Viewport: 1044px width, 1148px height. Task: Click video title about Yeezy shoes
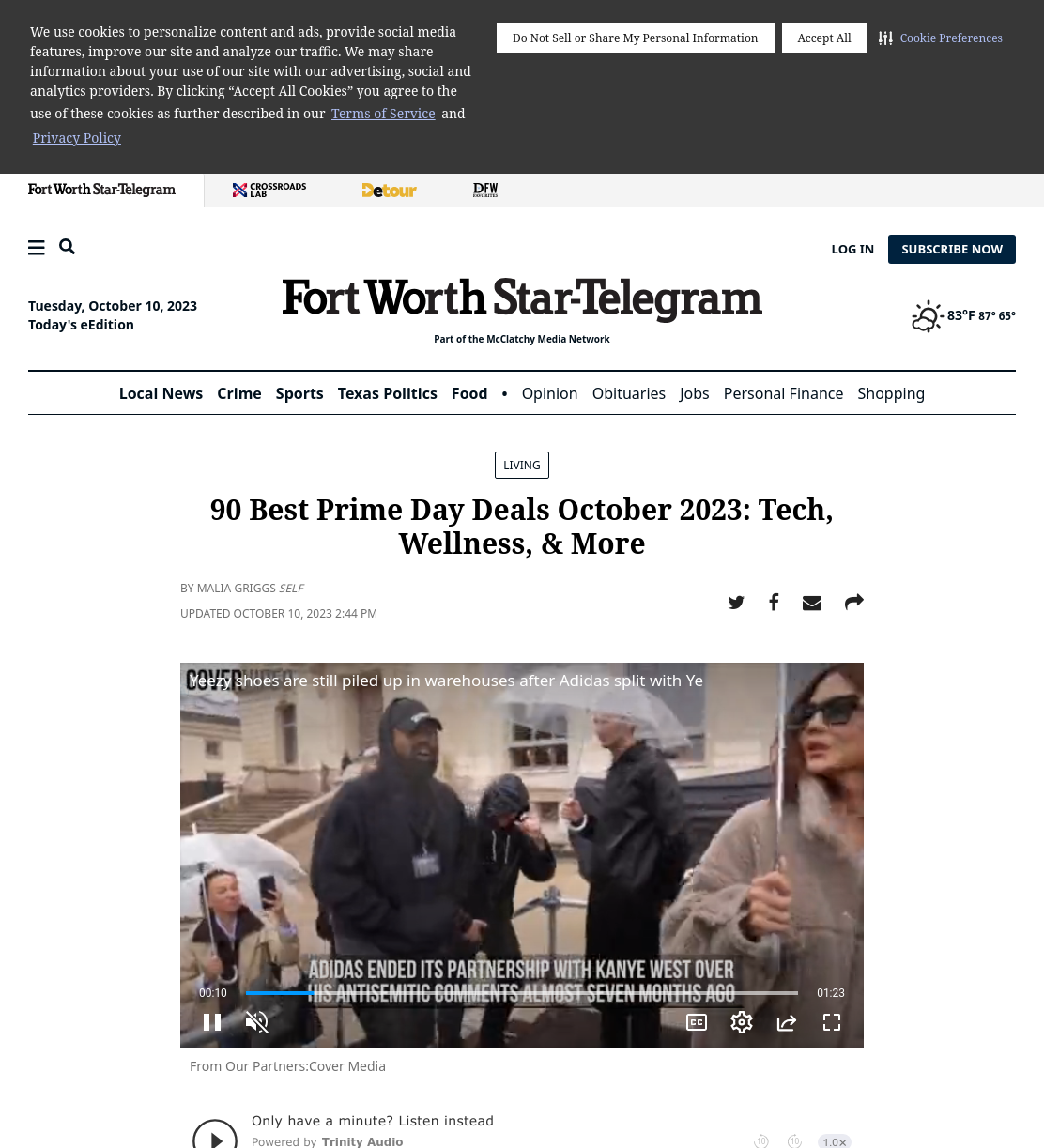click(x=446, y=681)
